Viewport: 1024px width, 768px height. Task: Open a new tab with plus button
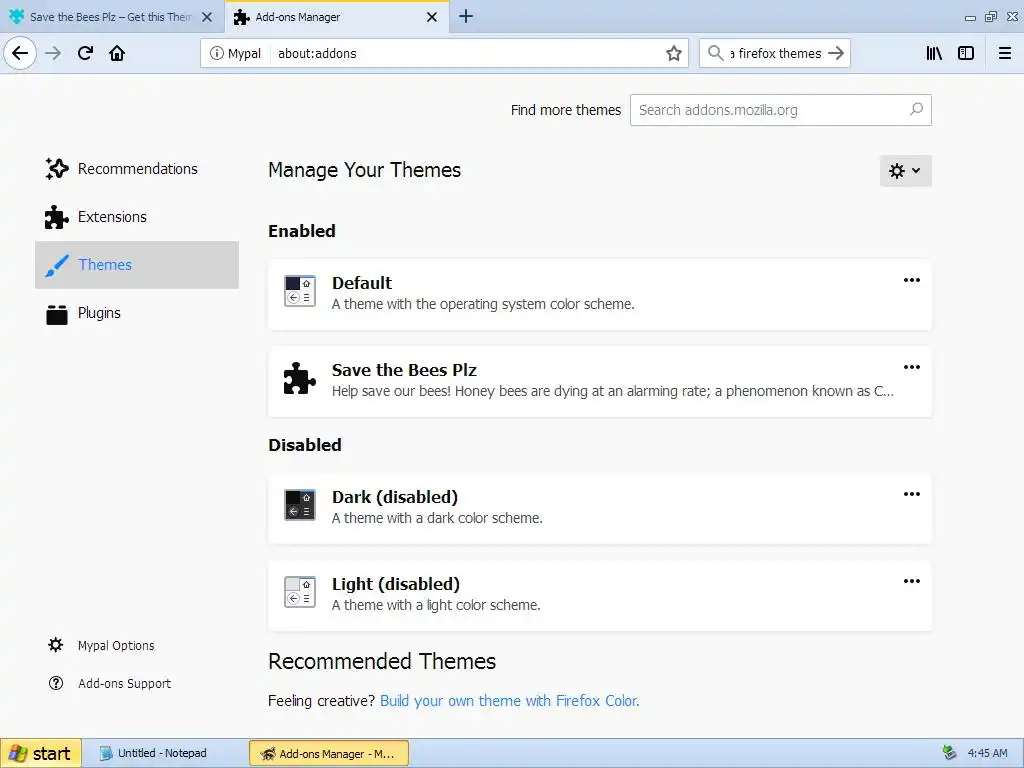pyautogui.click(x=466, y=16)
